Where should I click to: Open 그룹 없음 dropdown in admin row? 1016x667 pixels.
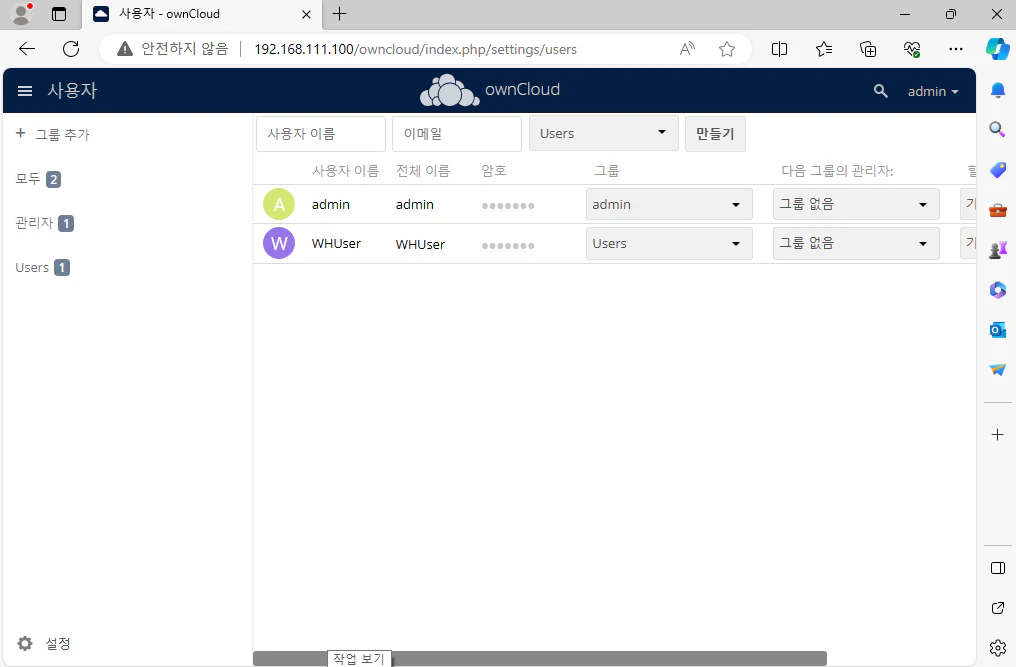(856, 204)
